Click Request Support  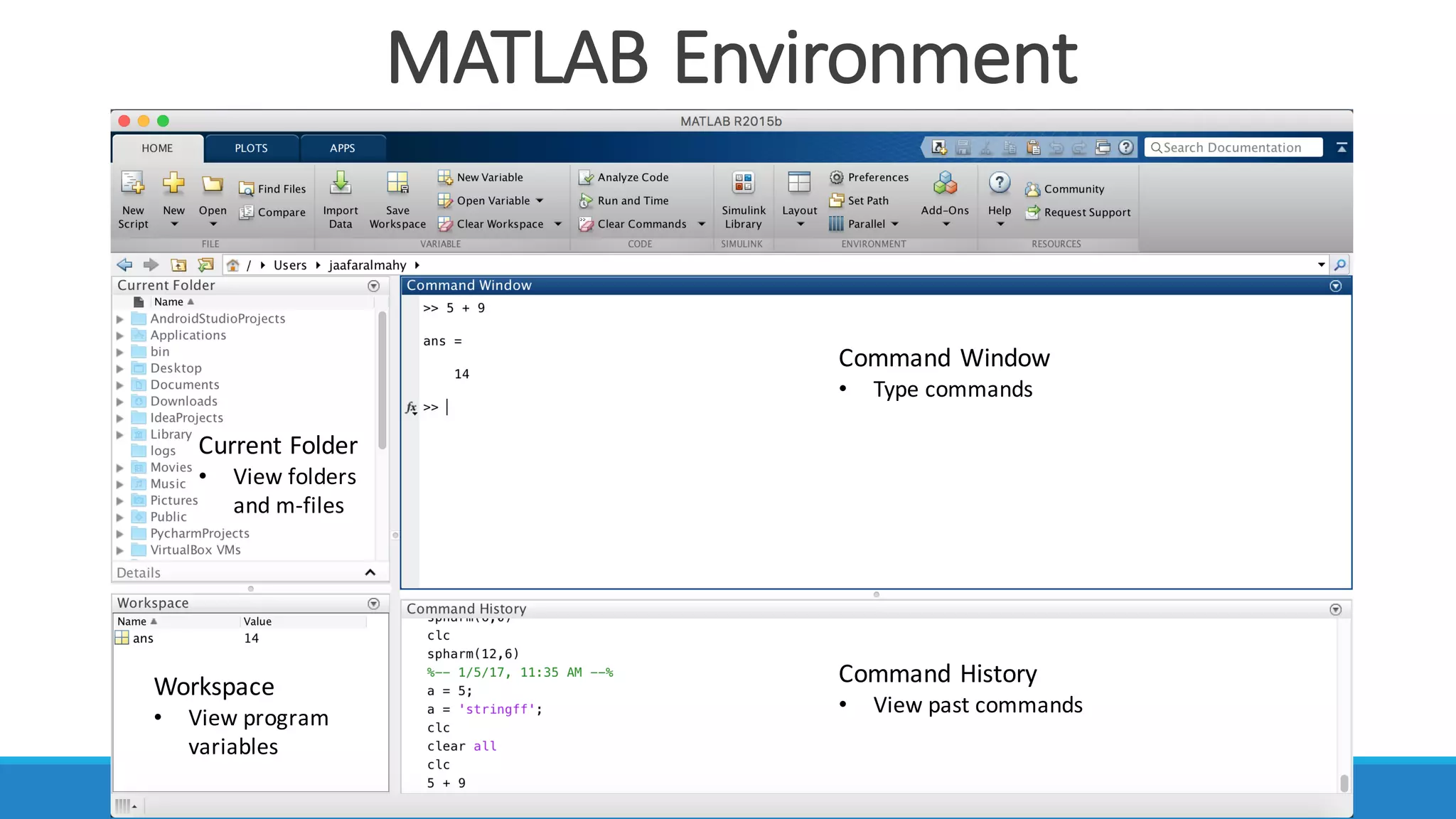pos(1078,212)
